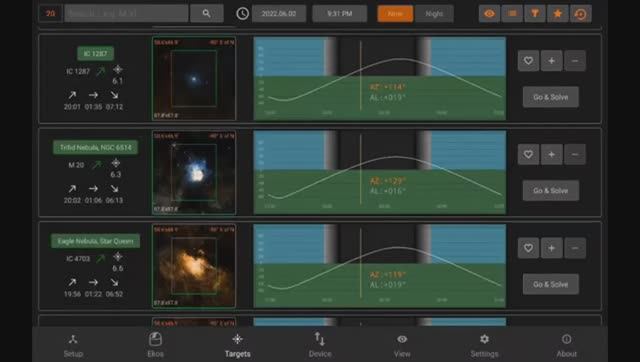This screenshot has width=640, height=362.
Task: Add IC 1287 with plus button
Action: (551, 61)
